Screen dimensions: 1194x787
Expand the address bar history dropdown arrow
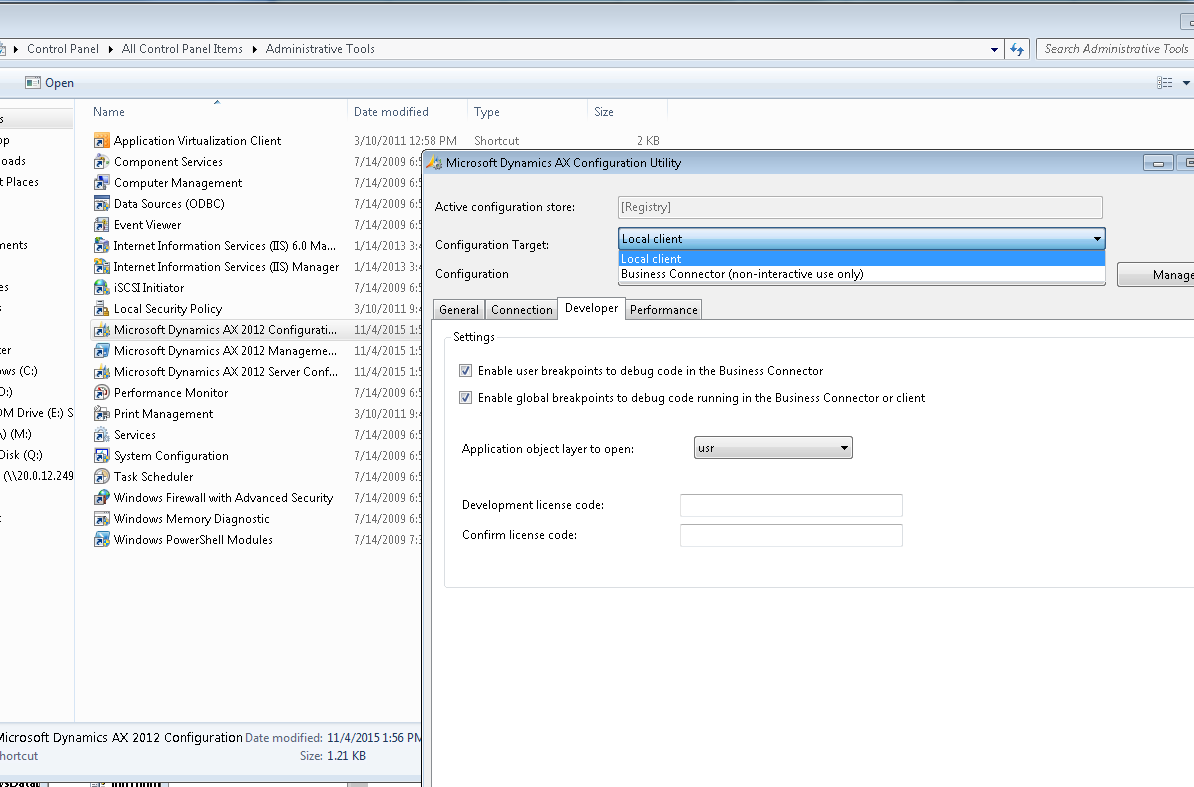994,49
